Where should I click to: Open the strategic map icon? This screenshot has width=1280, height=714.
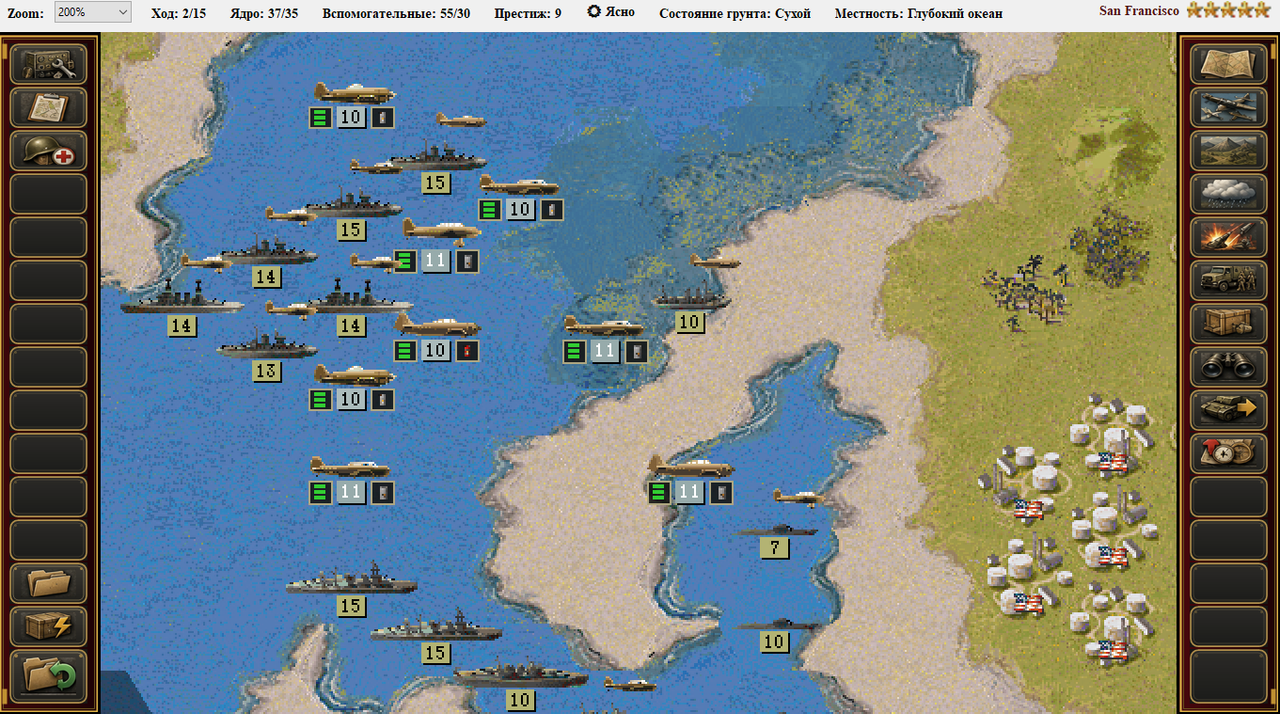1230,65
